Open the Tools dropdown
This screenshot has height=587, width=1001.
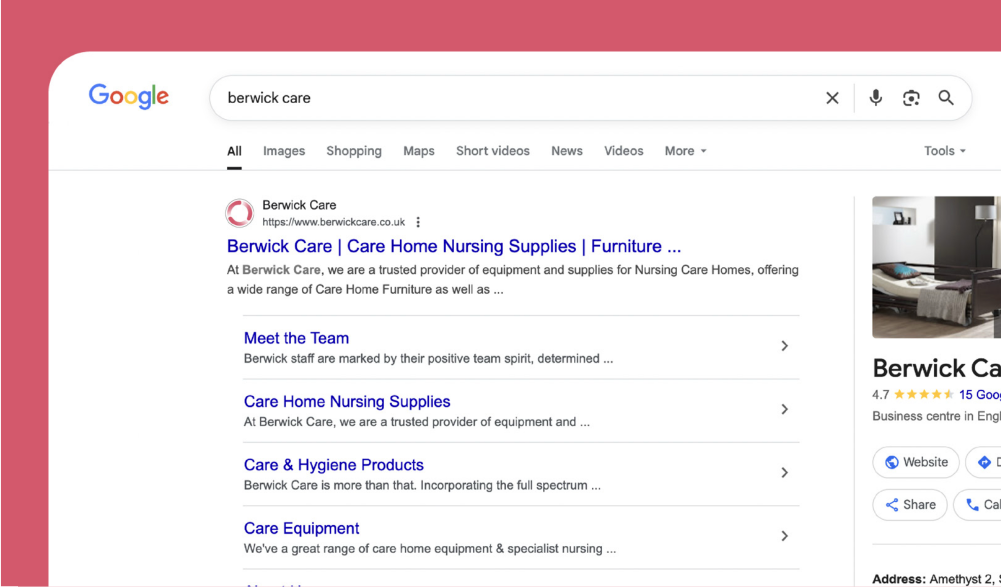[945, 151]
